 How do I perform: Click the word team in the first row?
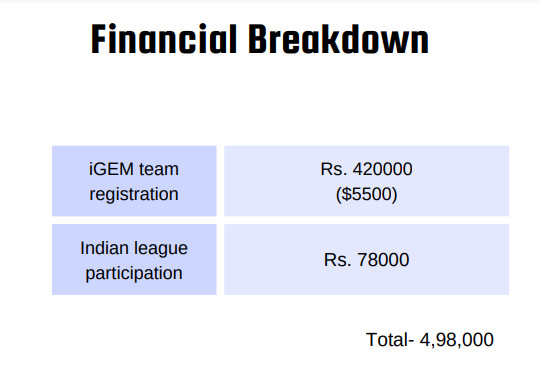(x=159, y=169)
